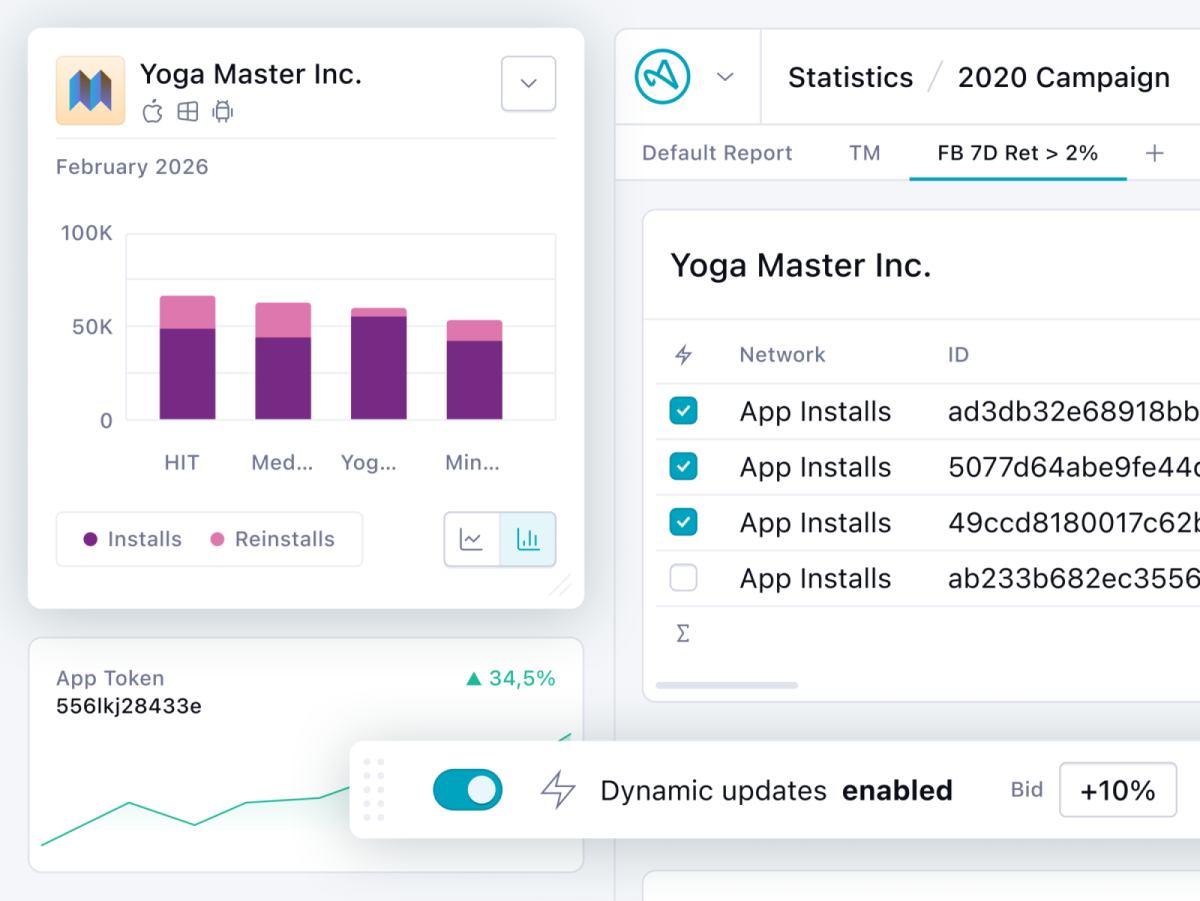Click ID cell 5077d64abe9fe44
1200x901 pixels.
[x=1073, y=467]
